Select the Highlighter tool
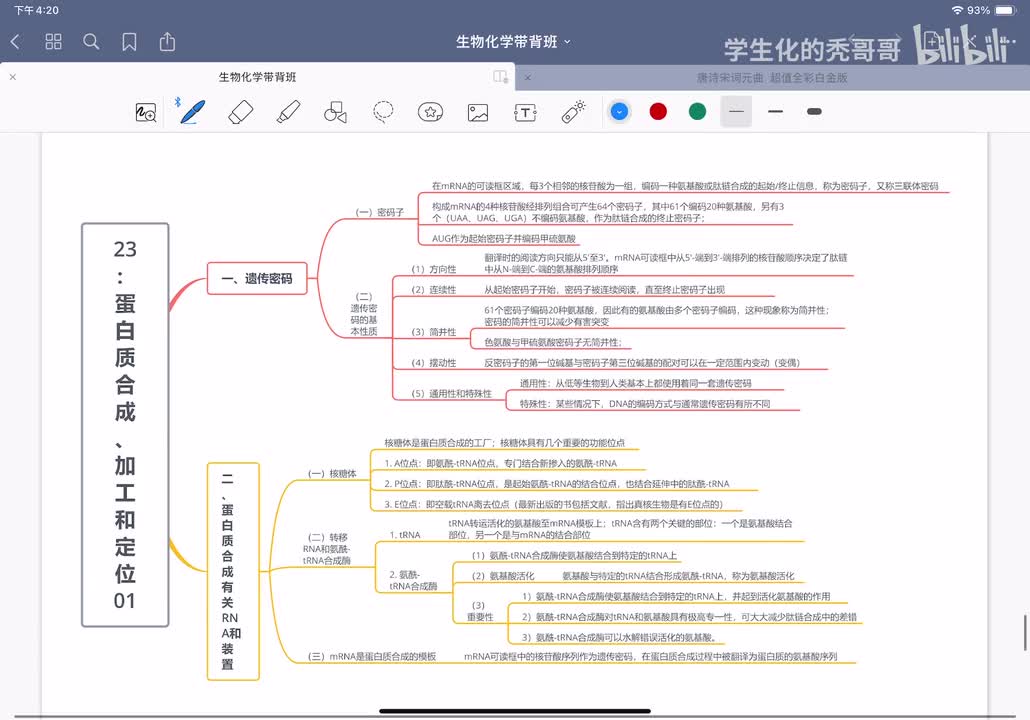This screenshot has height=720, width=1030. pyautogui.click(x=288, y=112)
